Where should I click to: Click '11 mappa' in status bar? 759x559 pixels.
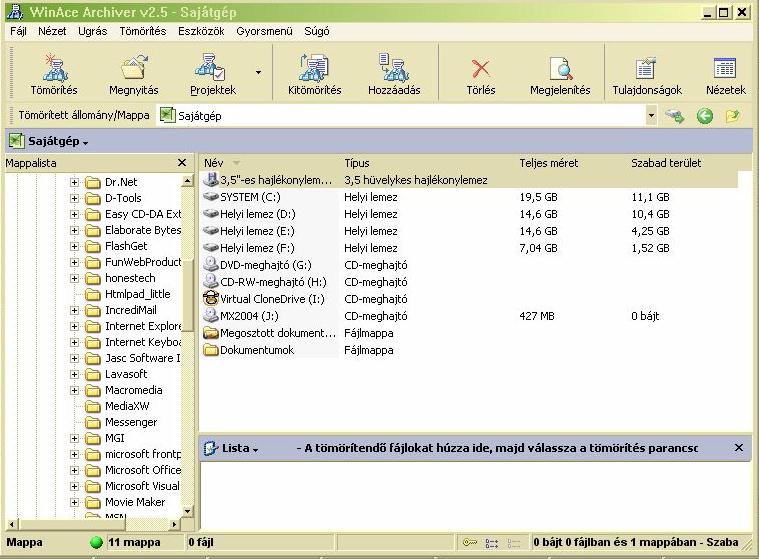click(134, 543)
